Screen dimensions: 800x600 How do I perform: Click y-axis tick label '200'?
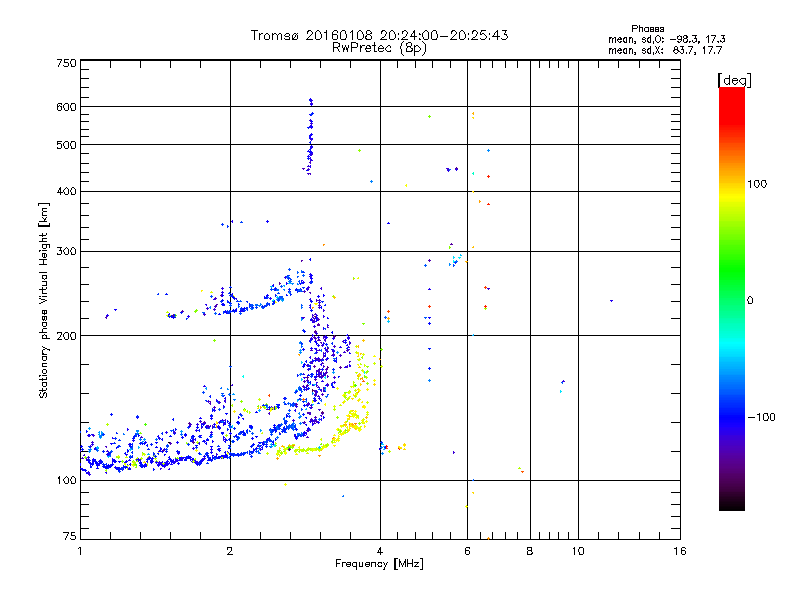pyautogui.click(x=67, y=336)
